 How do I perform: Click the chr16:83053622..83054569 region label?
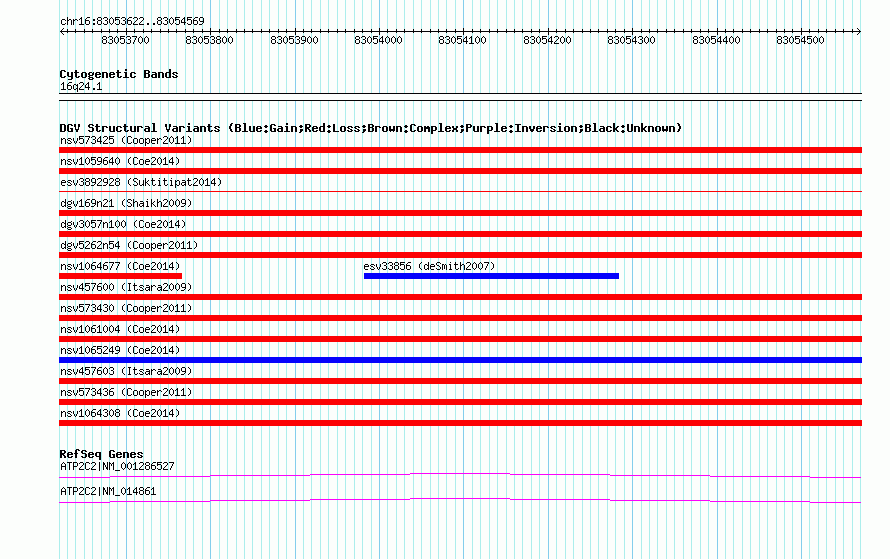coord(132,22)
